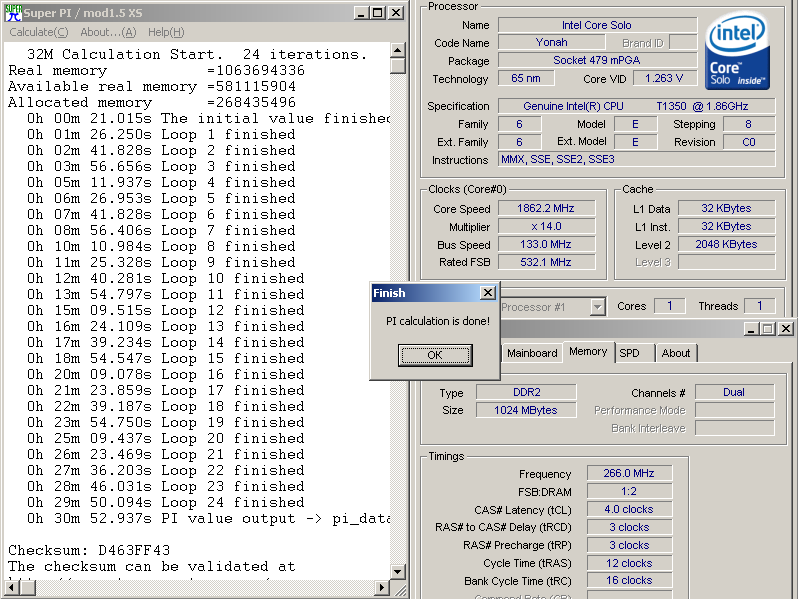Click the Rated FSB value 532.1 MHz

coord(546,262)
